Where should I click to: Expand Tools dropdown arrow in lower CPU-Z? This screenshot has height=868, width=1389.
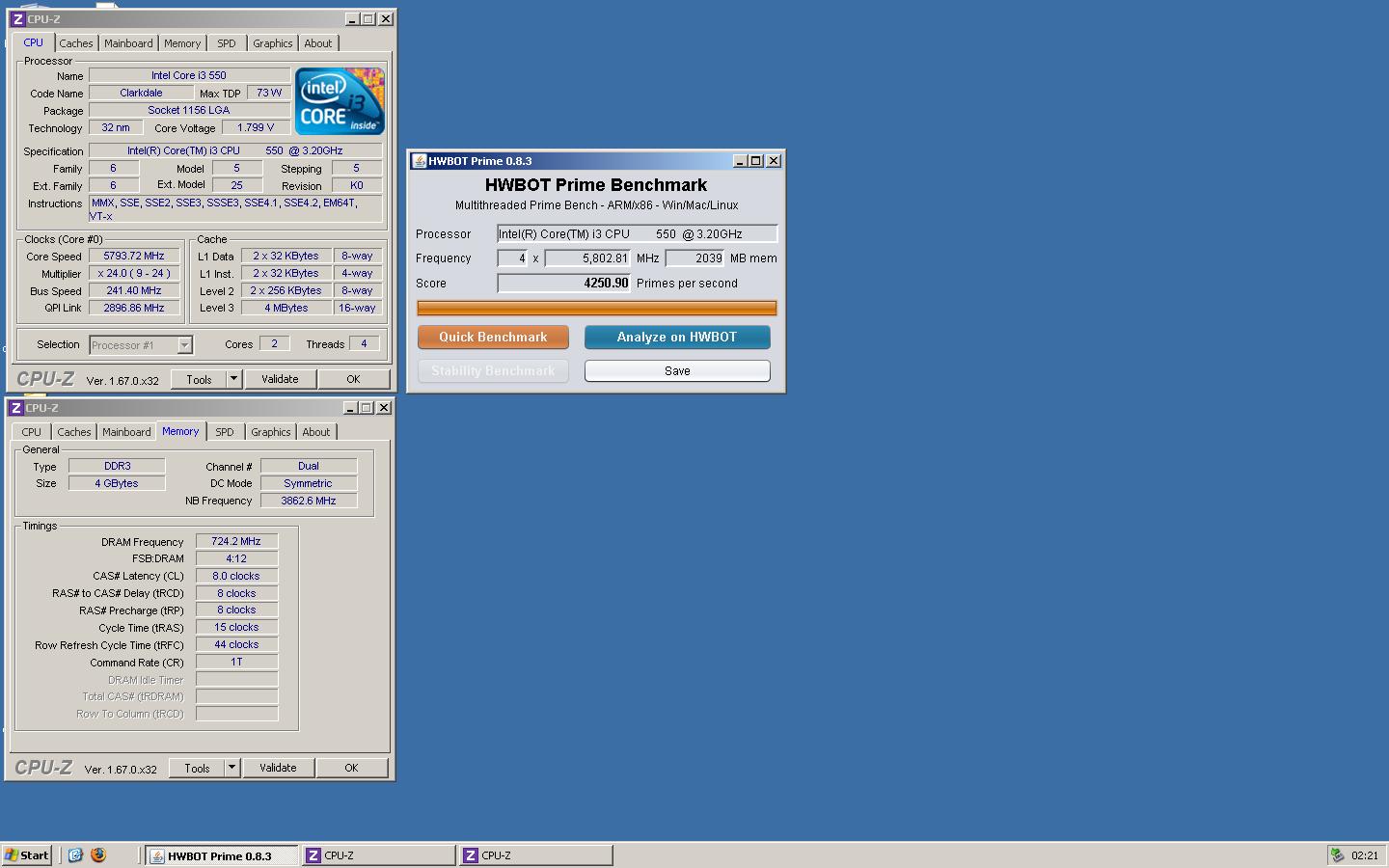231,768
